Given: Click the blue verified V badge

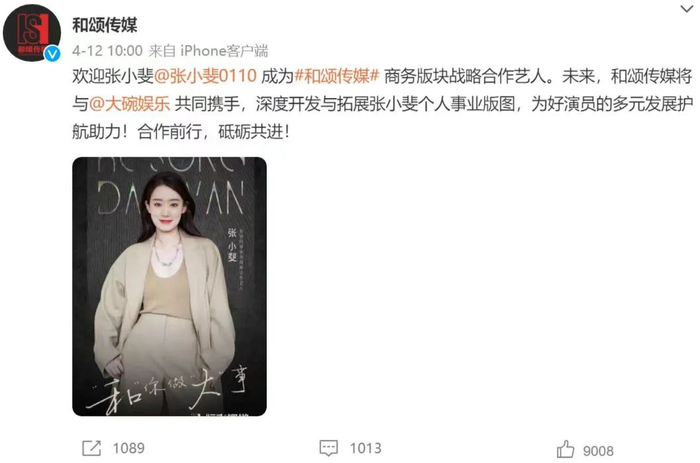Looking at the screenshot, I should (x=53, y=54).
